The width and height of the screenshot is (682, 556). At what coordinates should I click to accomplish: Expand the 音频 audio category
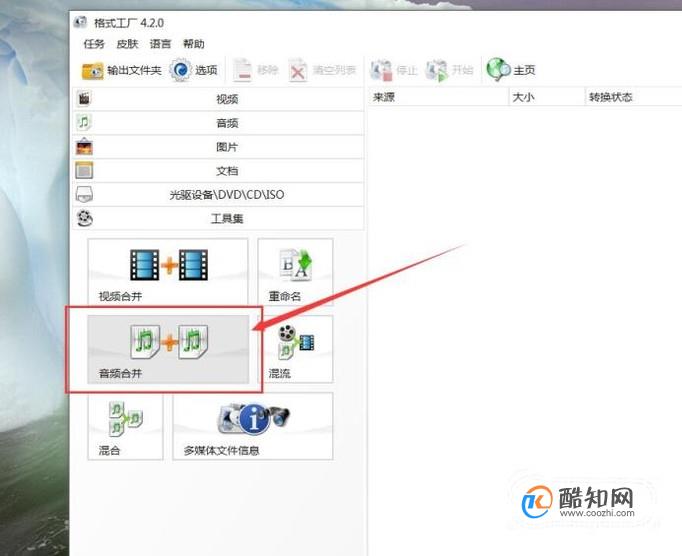(218, 123)
